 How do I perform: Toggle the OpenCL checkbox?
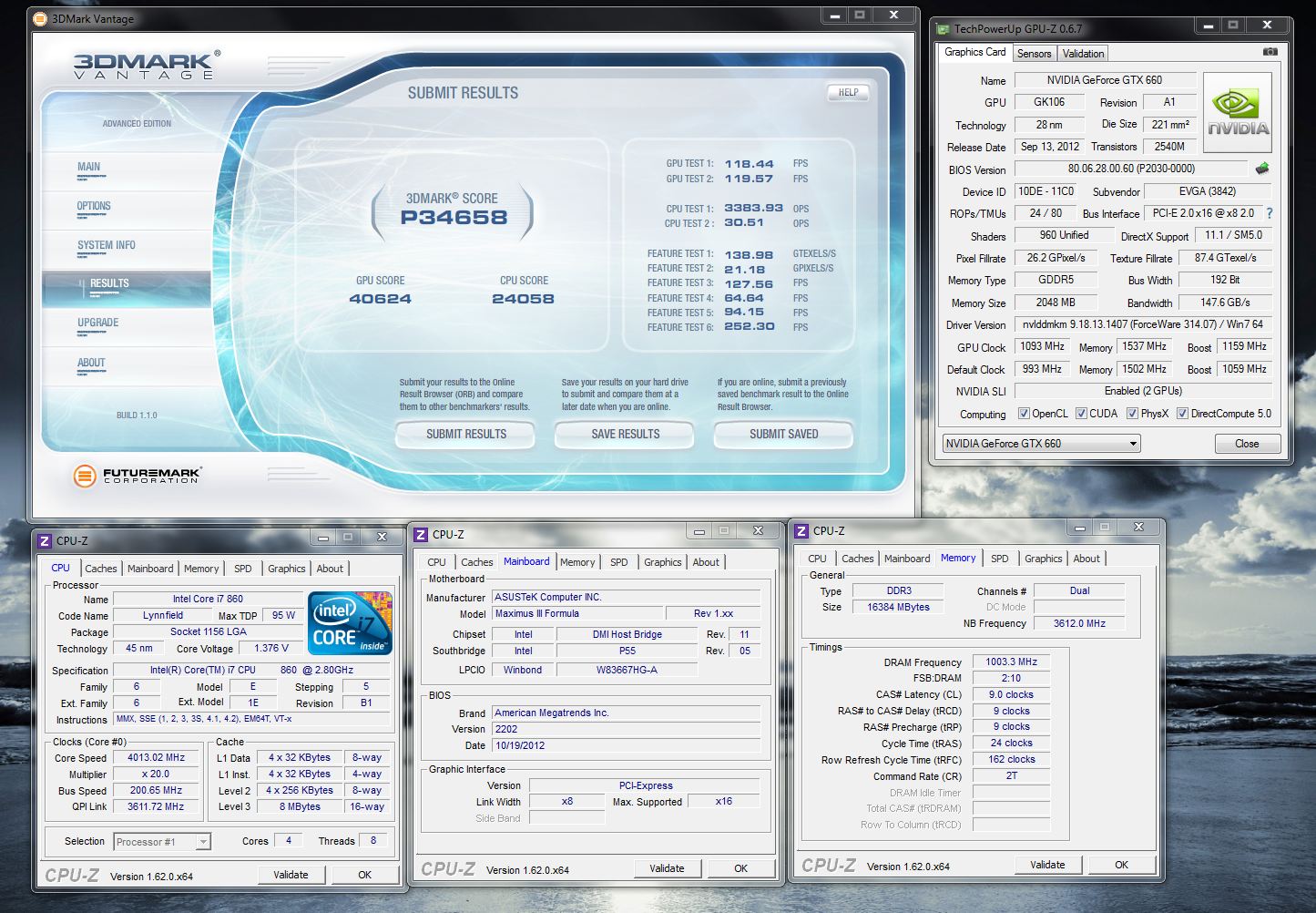(1024, 414)
